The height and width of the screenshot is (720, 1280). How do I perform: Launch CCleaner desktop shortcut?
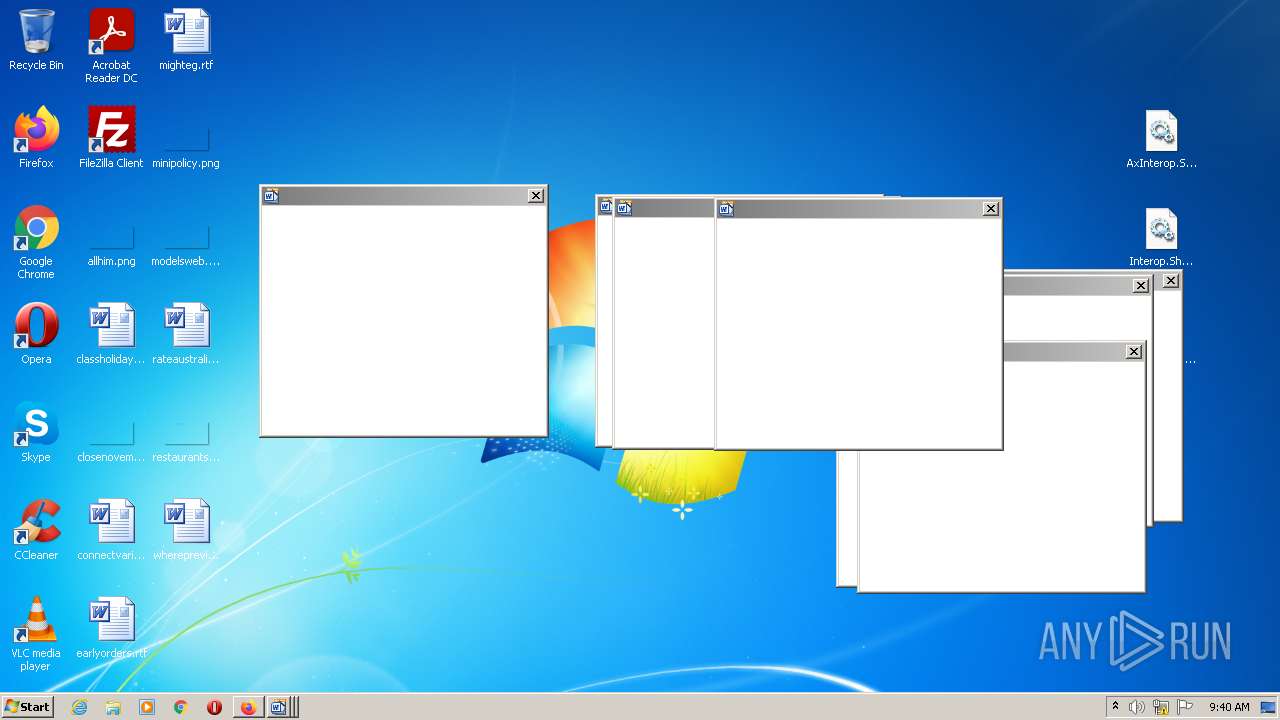tap(36, 530)
